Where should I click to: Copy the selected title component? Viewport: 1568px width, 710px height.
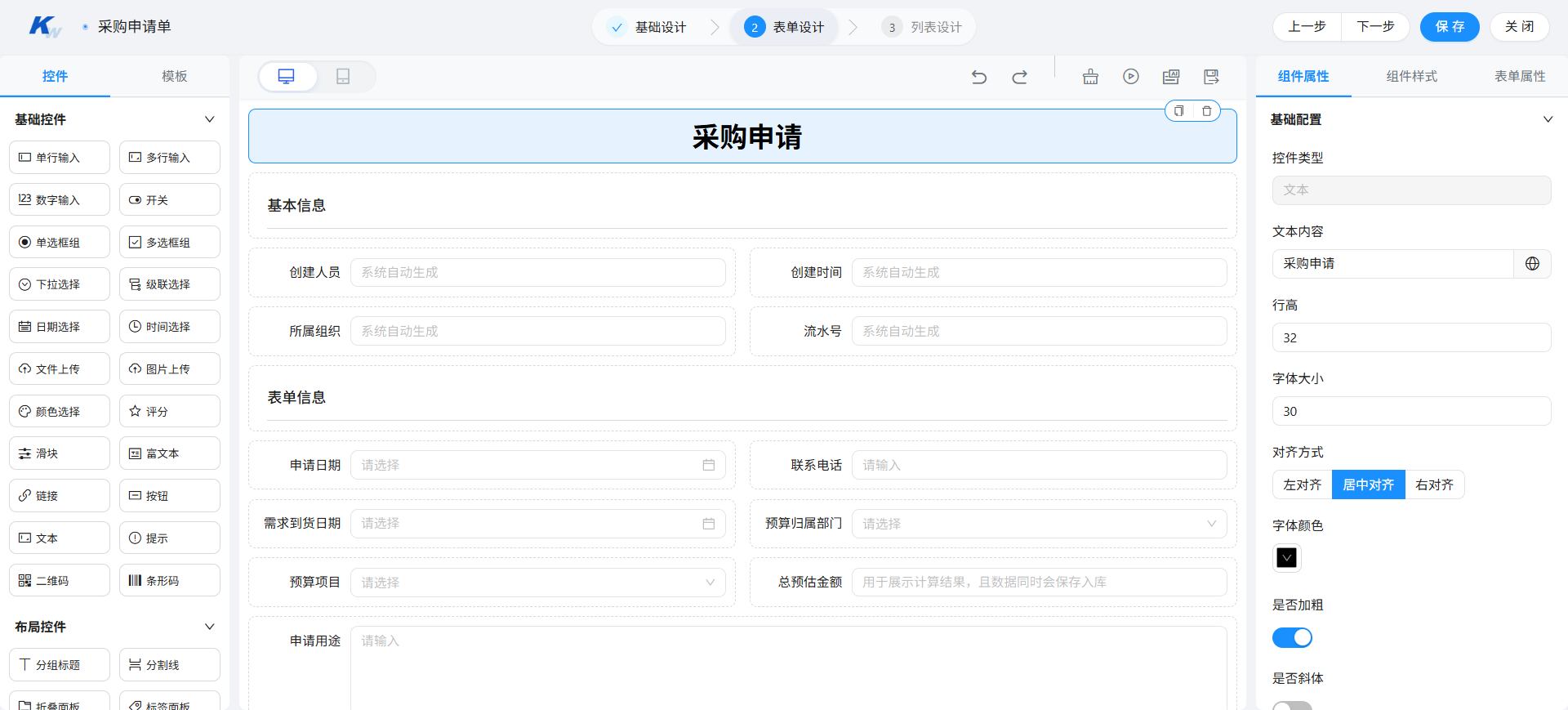(1178, 111)
